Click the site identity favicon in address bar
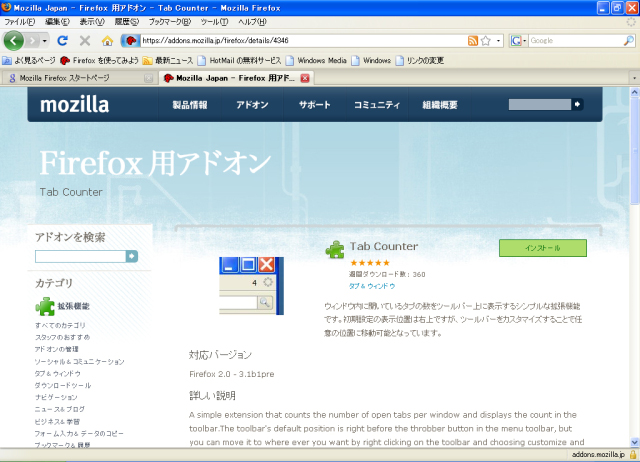Viewport: 640px width, 462px height. (x=131, y=40)
